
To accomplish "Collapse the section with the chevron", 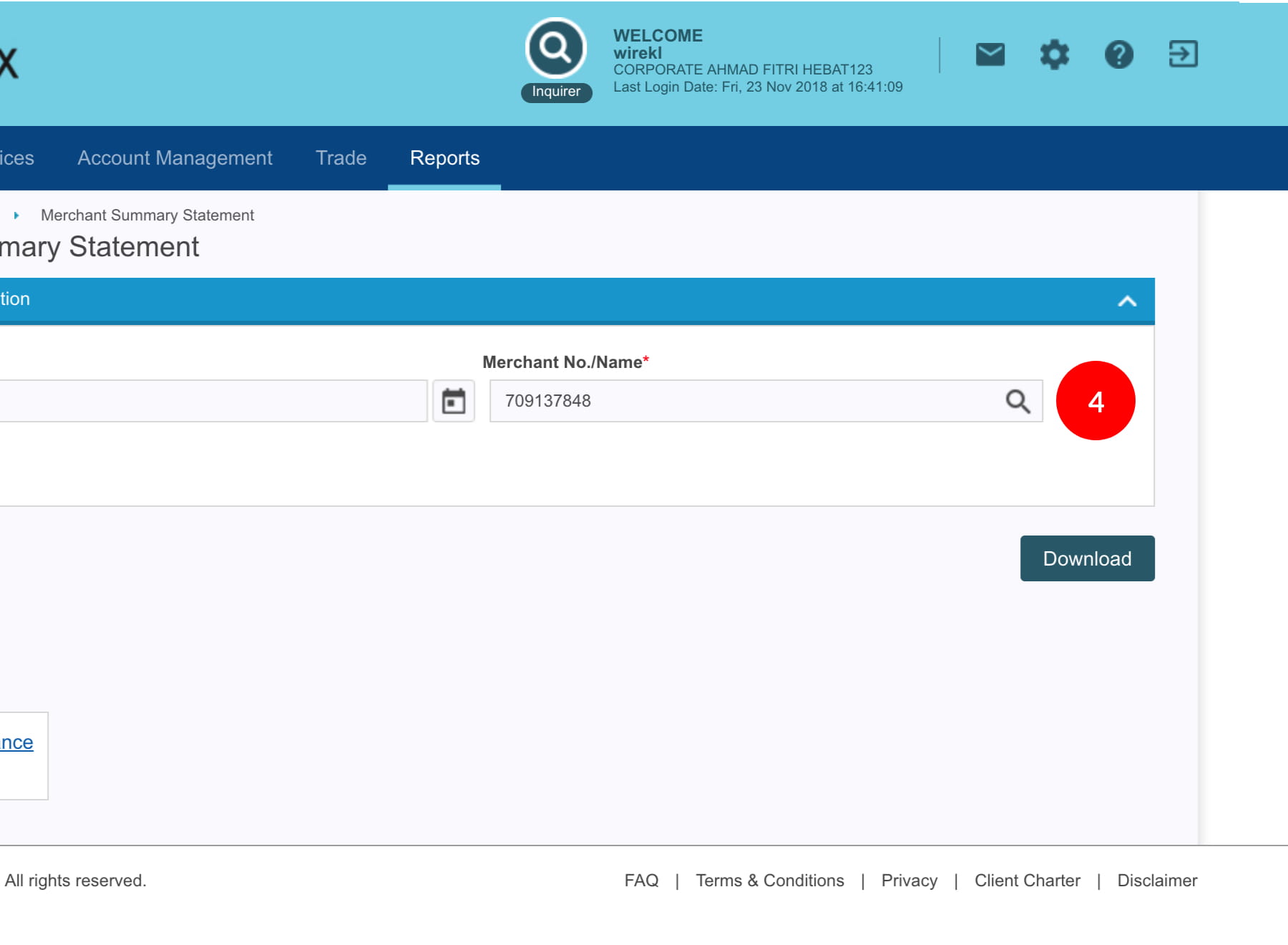I will tap(1127, 301).
